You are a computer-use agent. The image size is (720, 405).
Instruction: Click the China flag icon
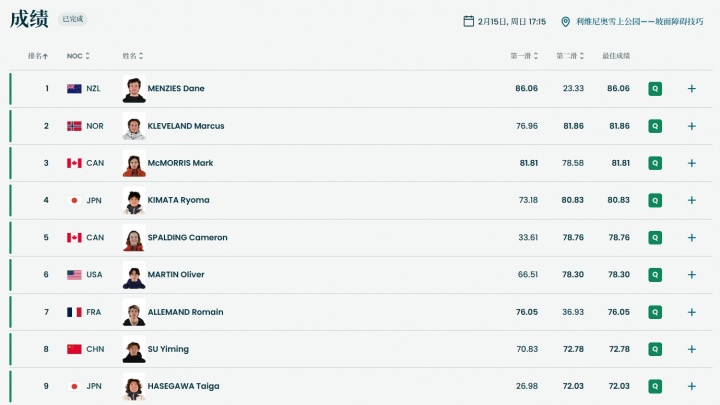74,349
